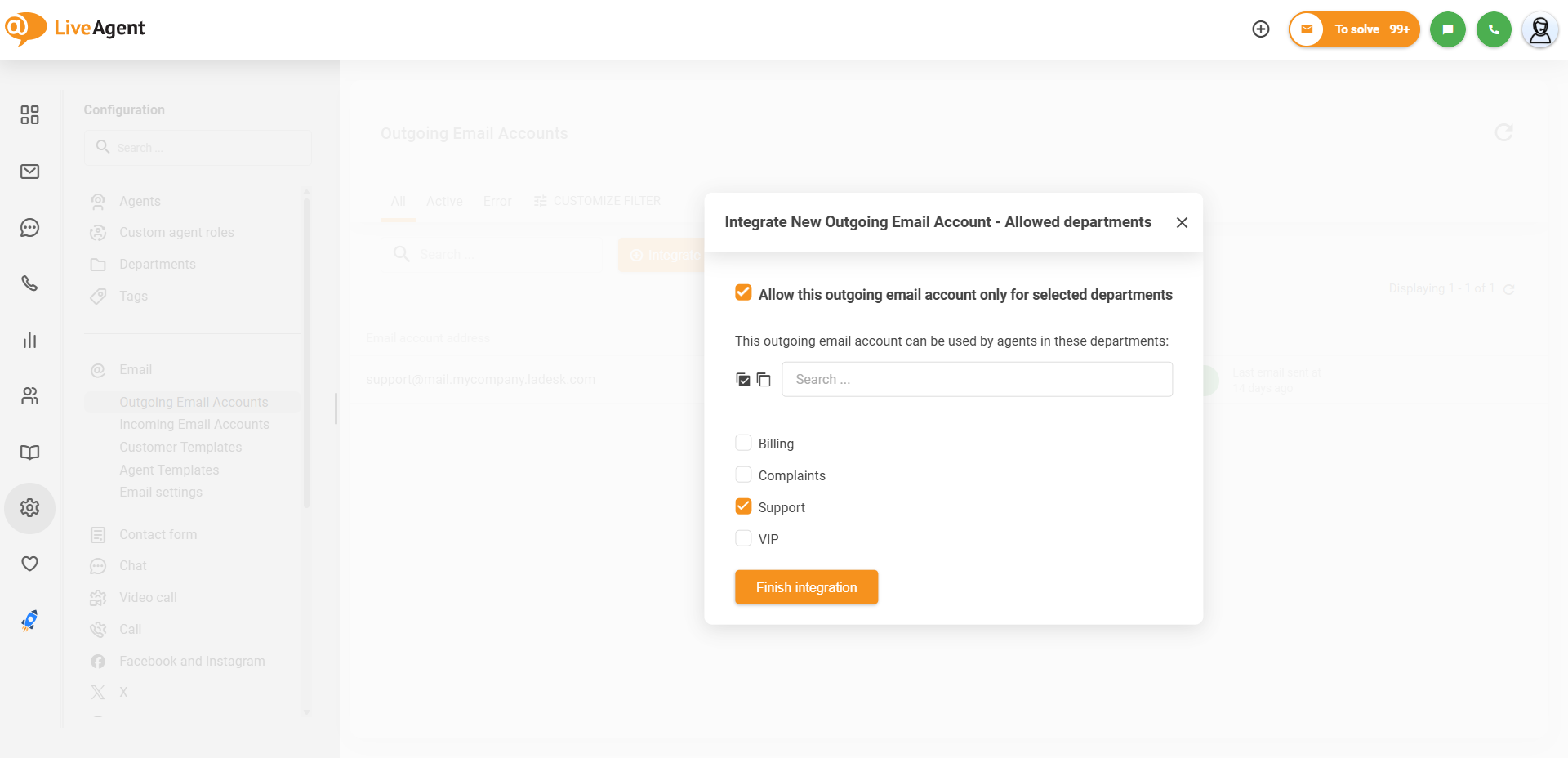The height and width of the screenshot is (758, 1568).
Task: Click the department search field
Action: click(x=977, y=380)
